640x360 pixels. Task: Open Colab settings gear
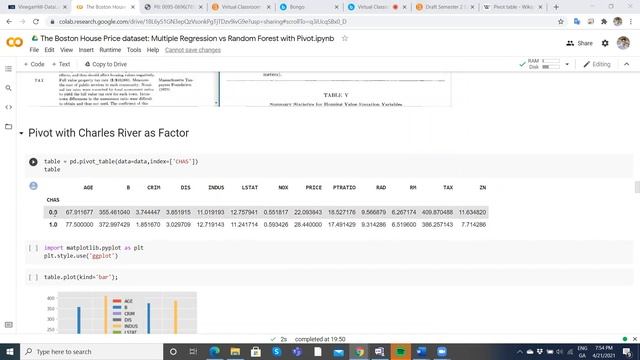[x=605, y=43]
